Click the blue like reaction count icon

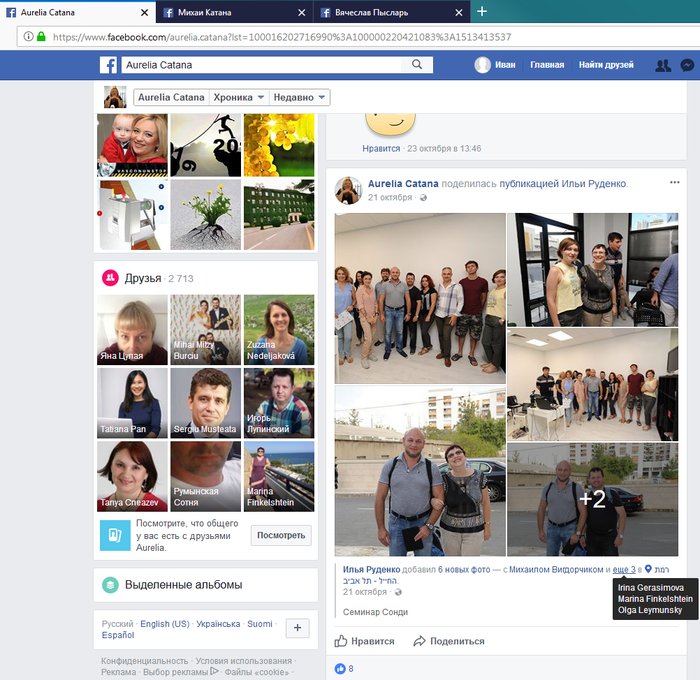[x=340, y=668]
